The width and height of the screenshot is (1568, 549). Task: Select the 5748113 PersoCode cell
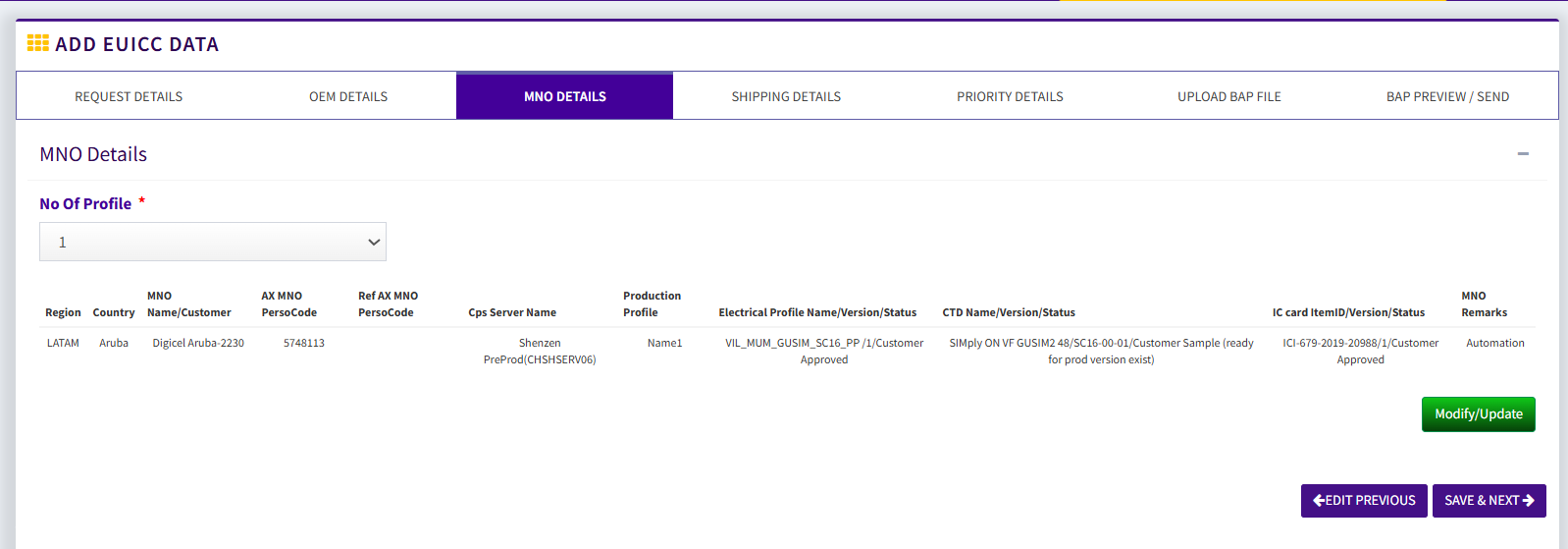pos(304,343)
